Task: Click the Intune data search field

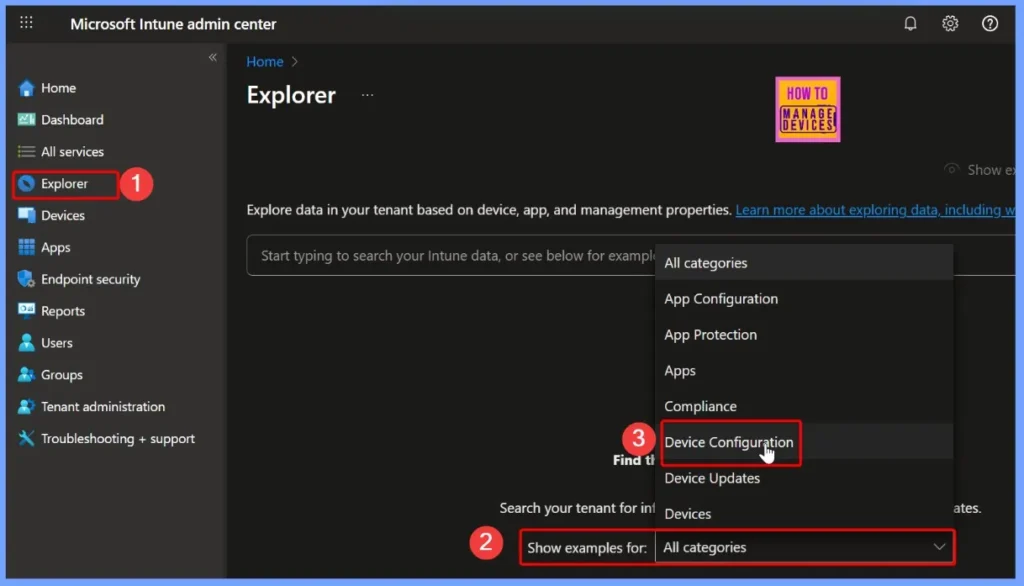Action: click(451, 255)
